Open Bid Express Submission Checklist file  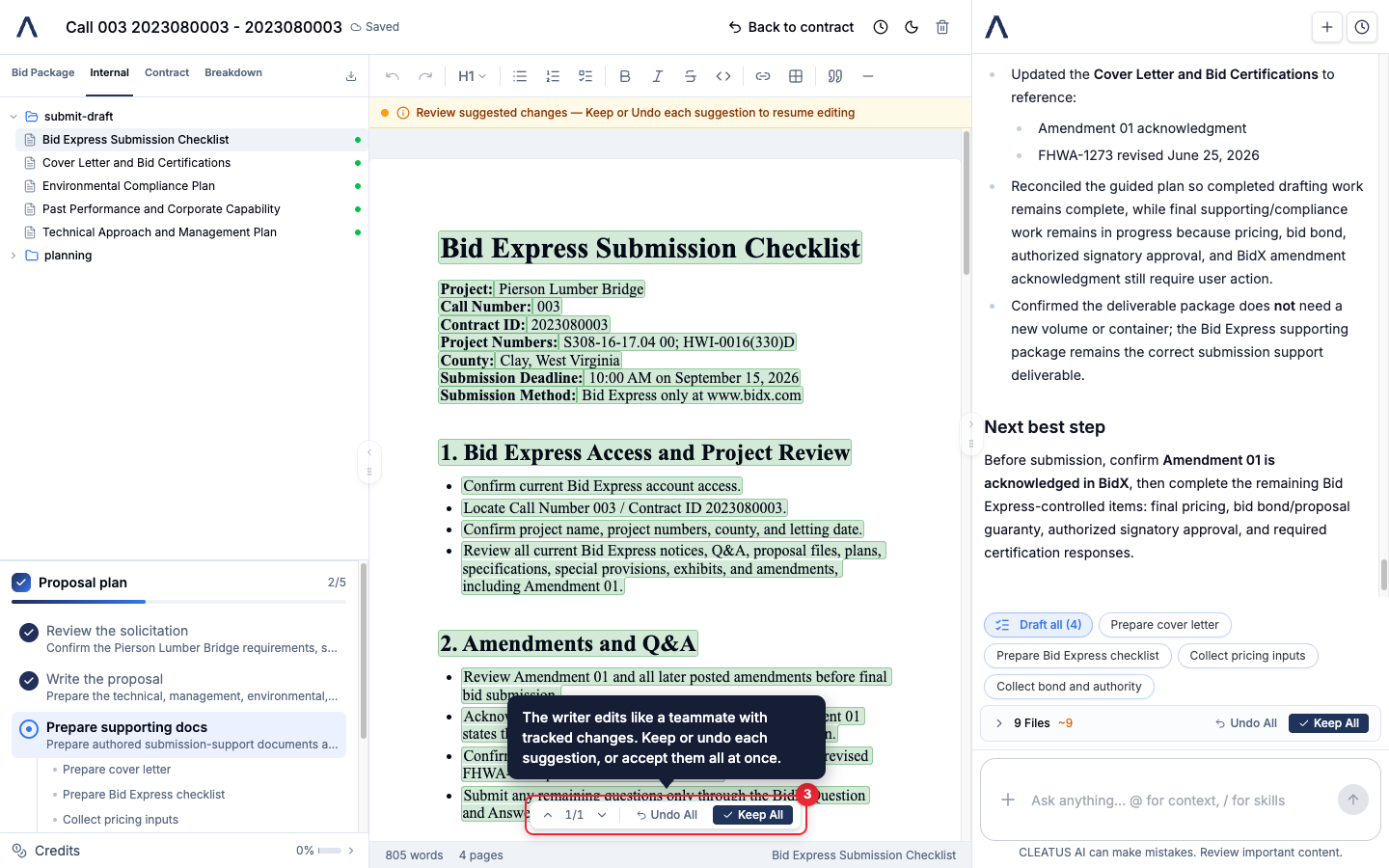[x=191, y=140]
